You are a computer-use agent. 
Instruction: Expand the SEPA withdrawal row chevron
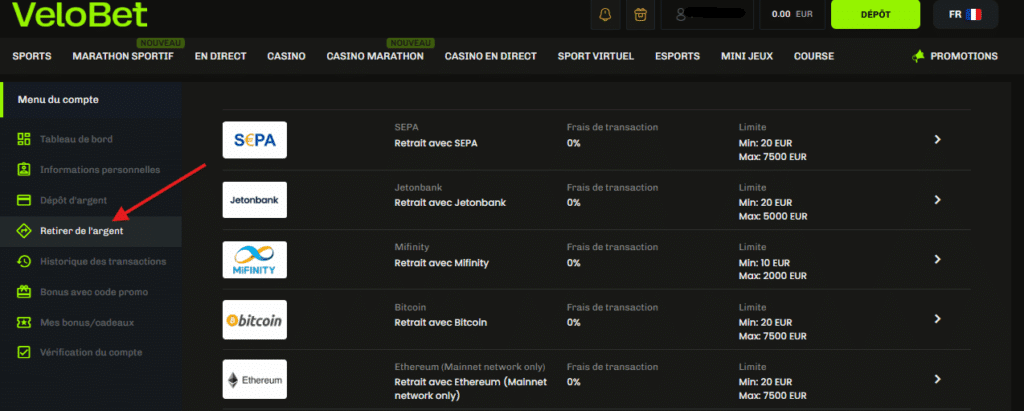click(937, 140)
